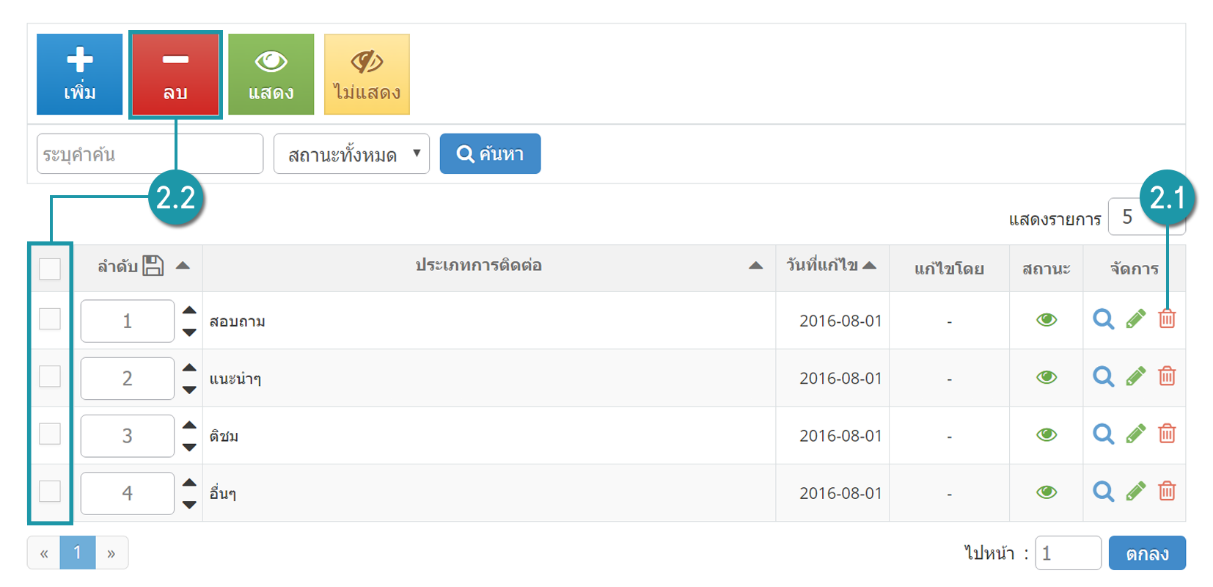Edit ติชม with the green pencil icon
The width and height of the screenshot is (1213, 587).
click(x=1136, y=433)
